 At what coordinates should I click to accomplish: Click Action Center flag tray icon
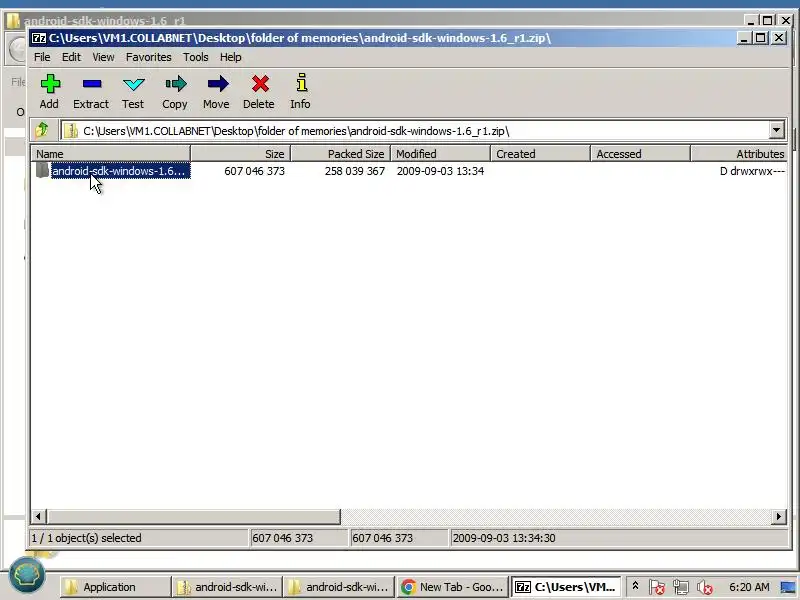tap(657, 587)
